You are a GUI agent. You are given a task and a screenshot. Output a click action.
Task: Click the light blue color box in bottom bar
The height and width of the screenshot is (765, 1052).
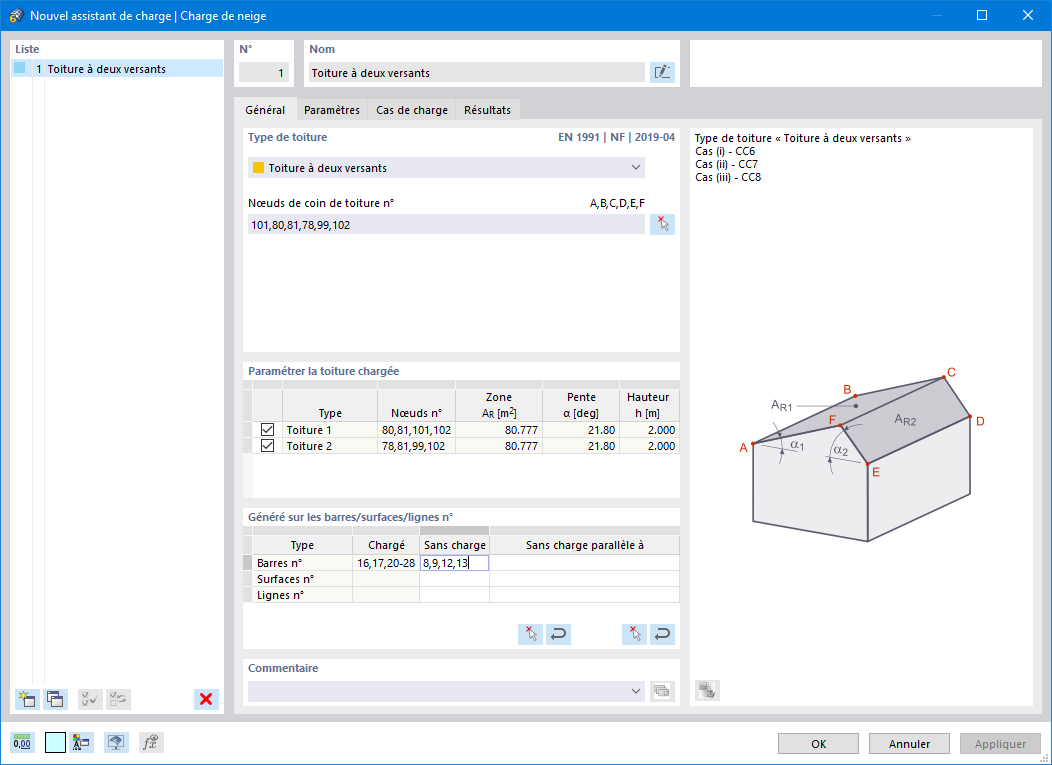click(55, 742)
